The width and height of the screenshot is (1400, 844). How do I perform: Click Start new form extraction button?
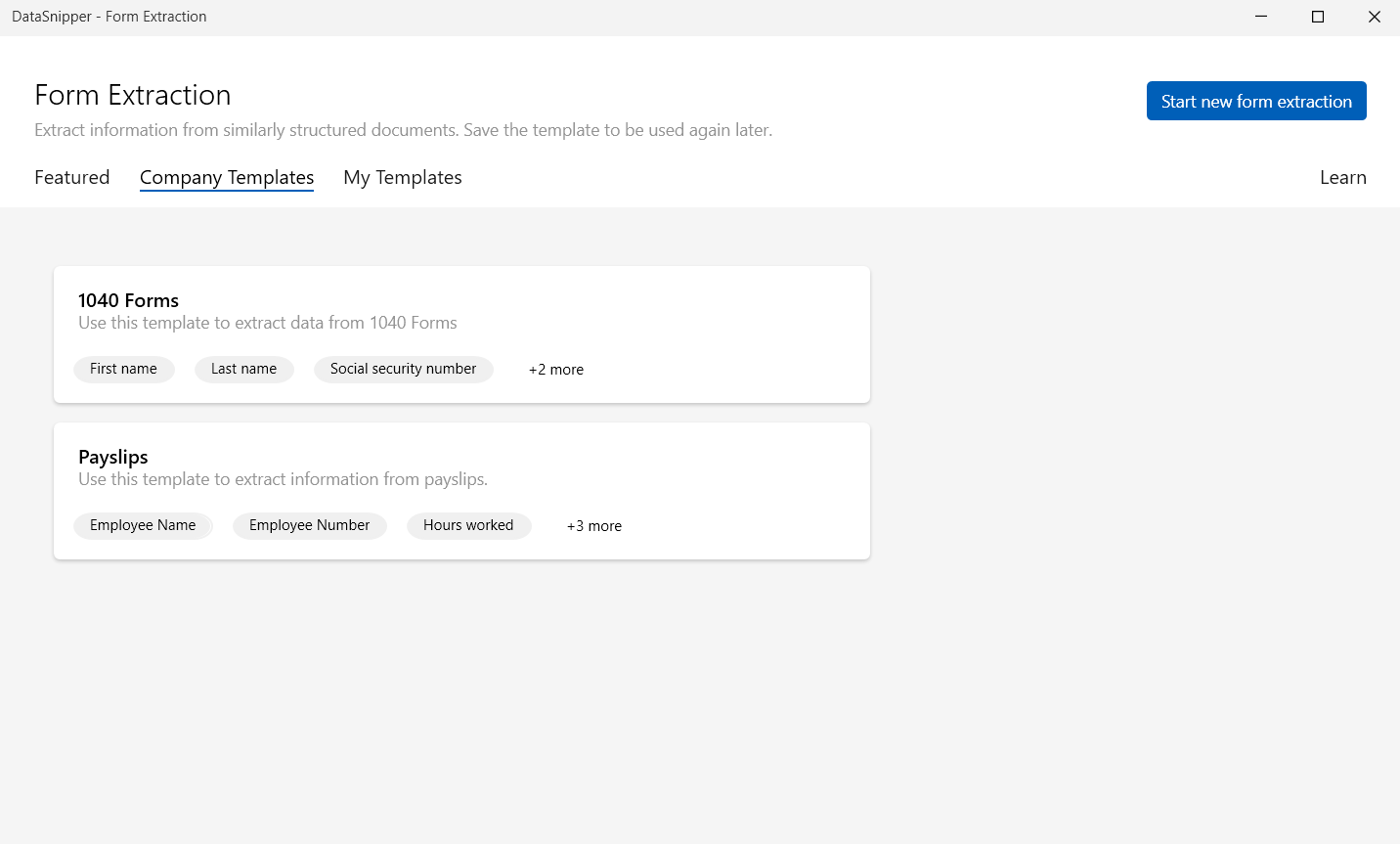point(1255,102)
